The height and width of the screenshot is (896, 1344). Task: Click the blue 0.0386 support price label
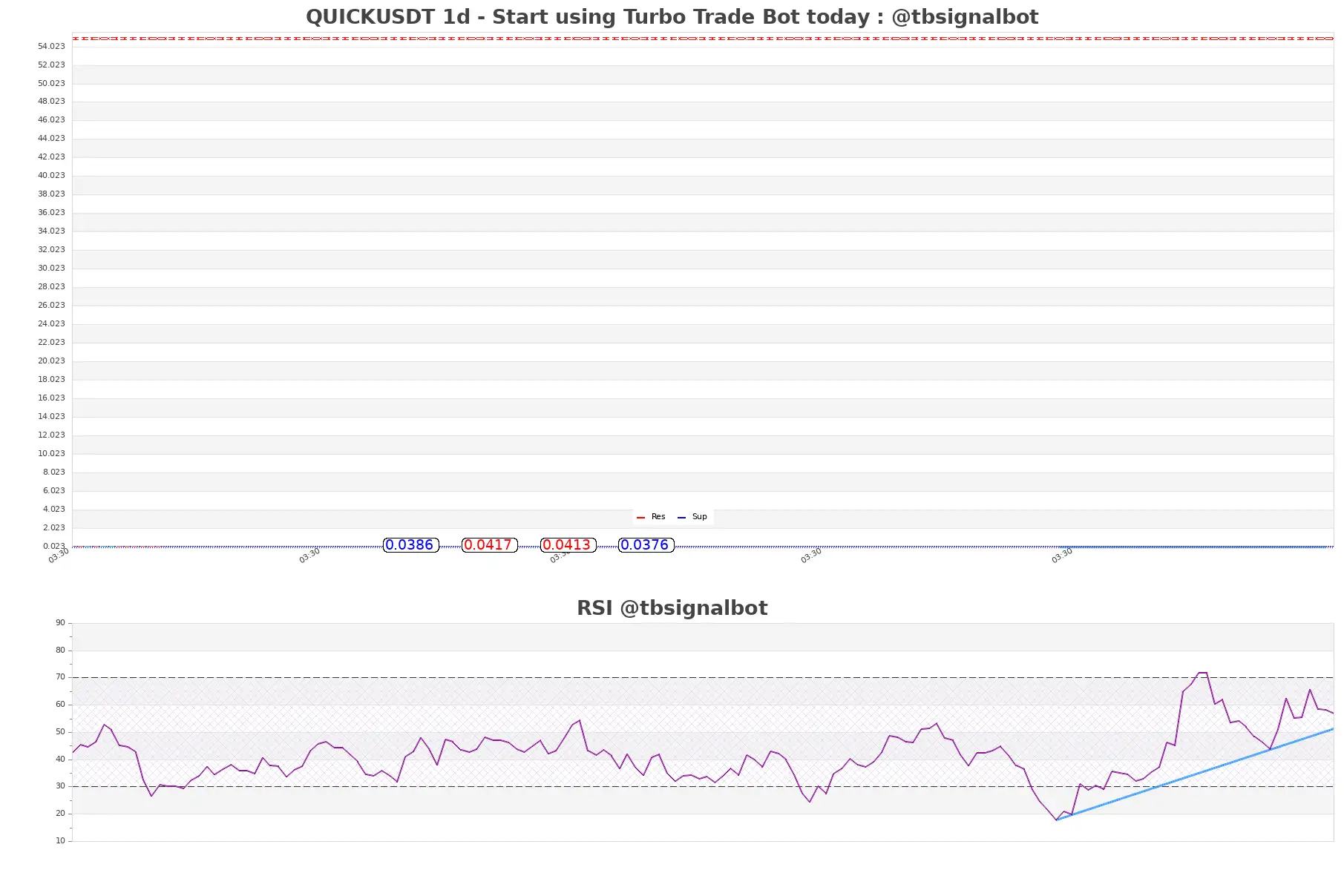tap(410, 545)
